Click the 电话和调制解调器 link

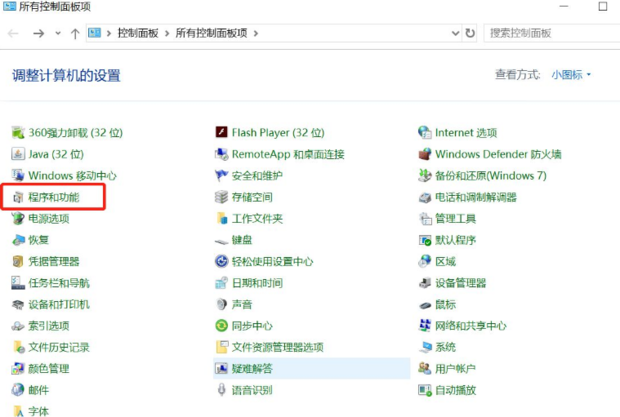tap(476, 197)
